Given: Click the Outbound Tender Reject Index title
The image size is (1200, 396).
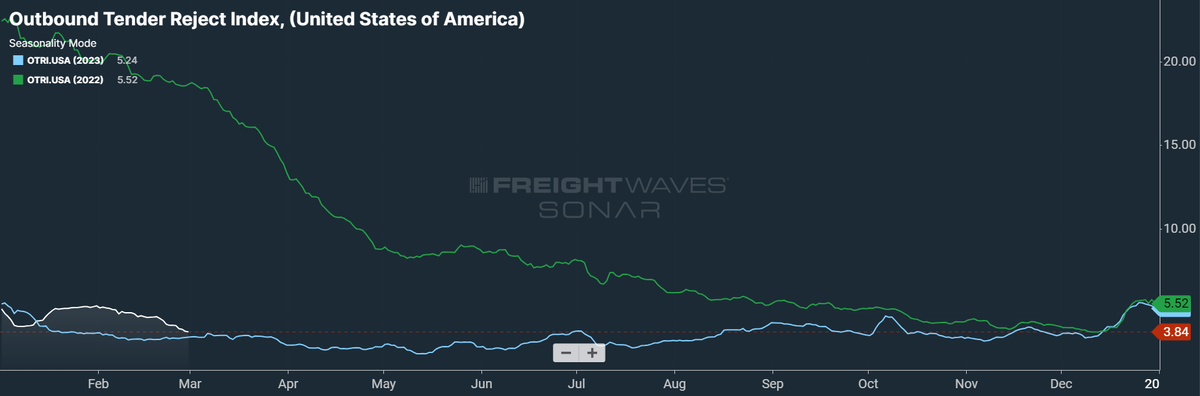Looking at the screenshot, I should tap(267, 19).
